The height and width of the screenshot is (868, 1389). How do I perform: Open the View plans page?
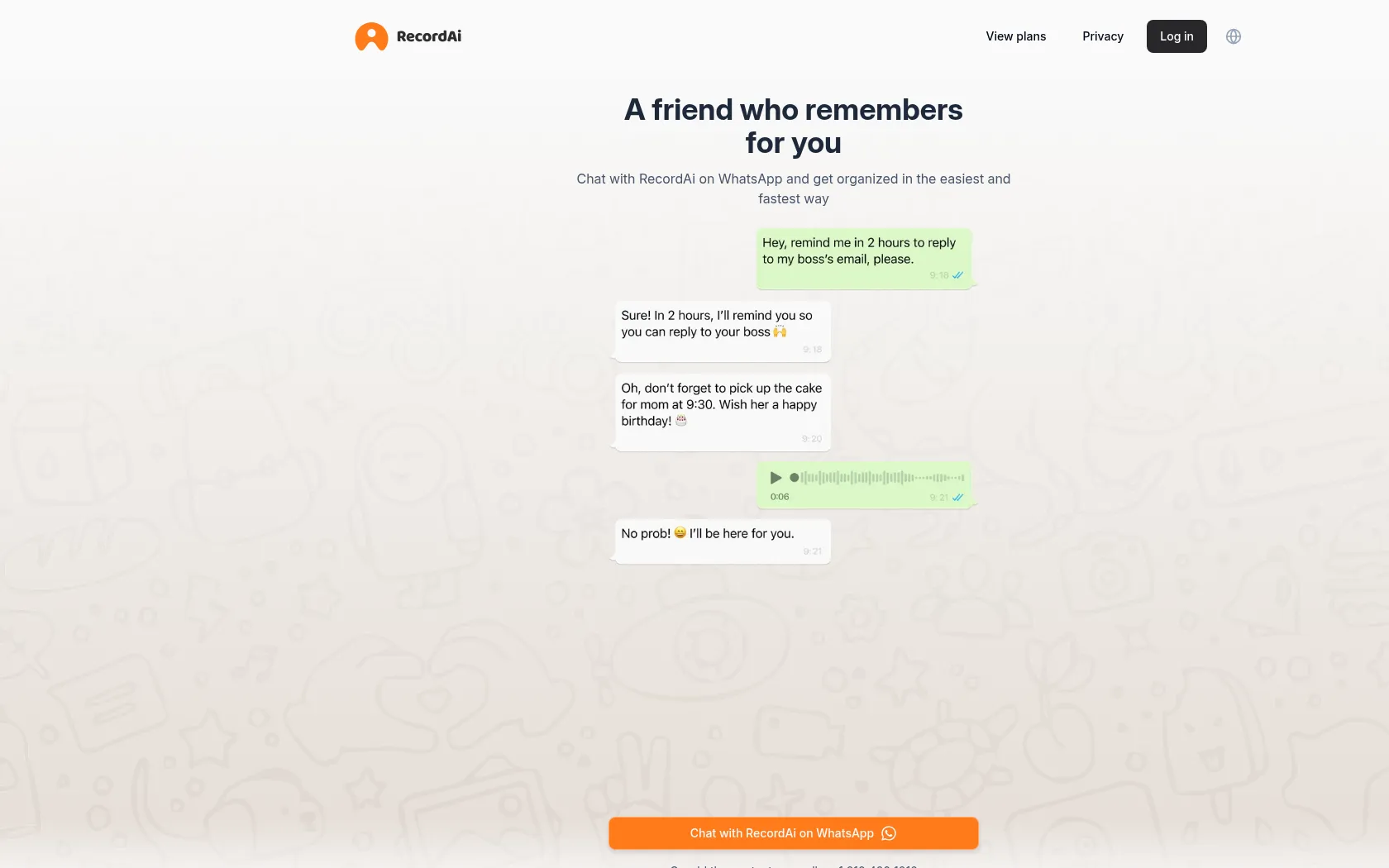point(1015,36)
